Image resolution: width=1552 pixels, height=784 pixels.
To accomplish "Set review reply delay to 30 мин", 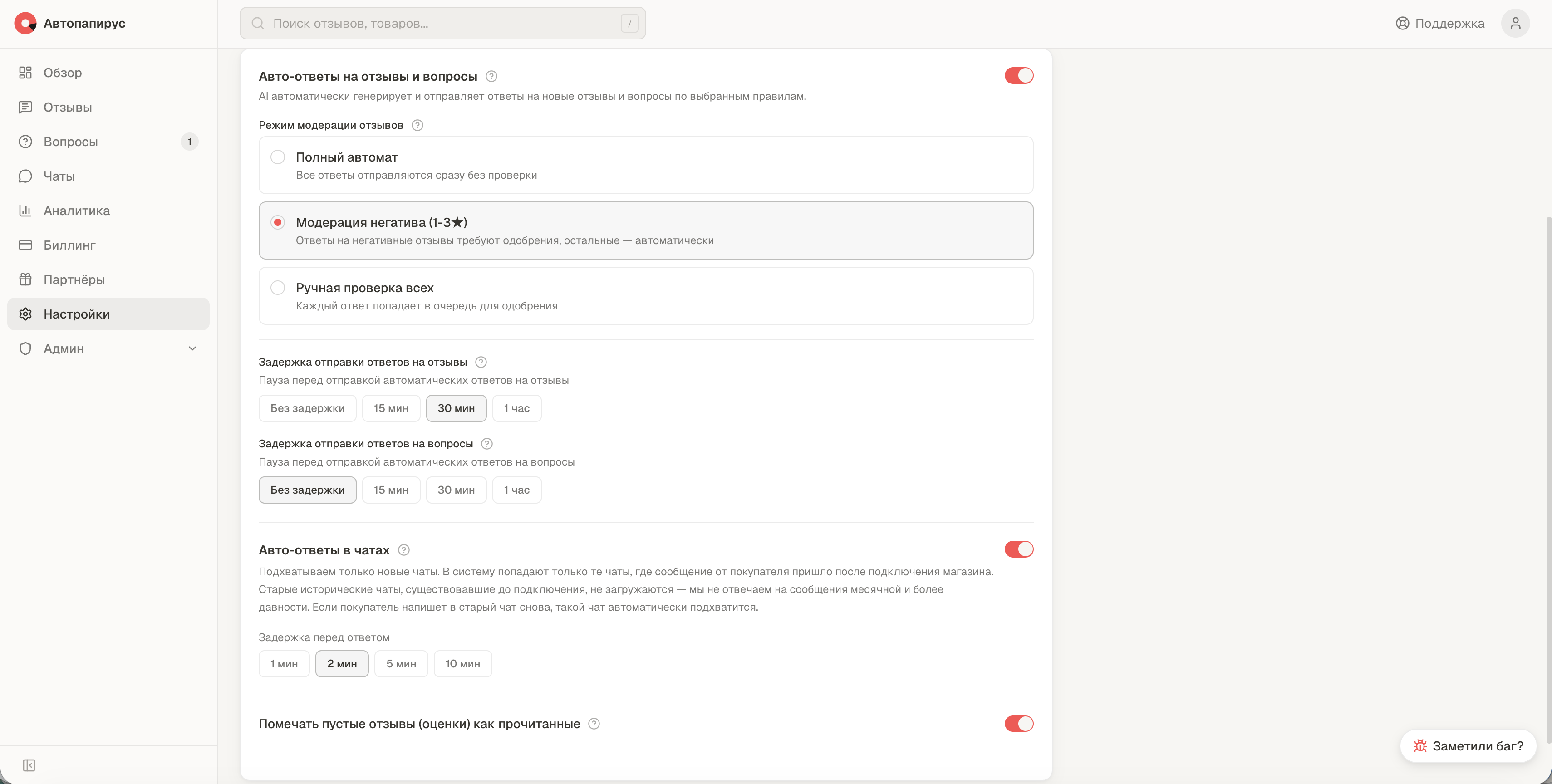I will tap(456, 408).
